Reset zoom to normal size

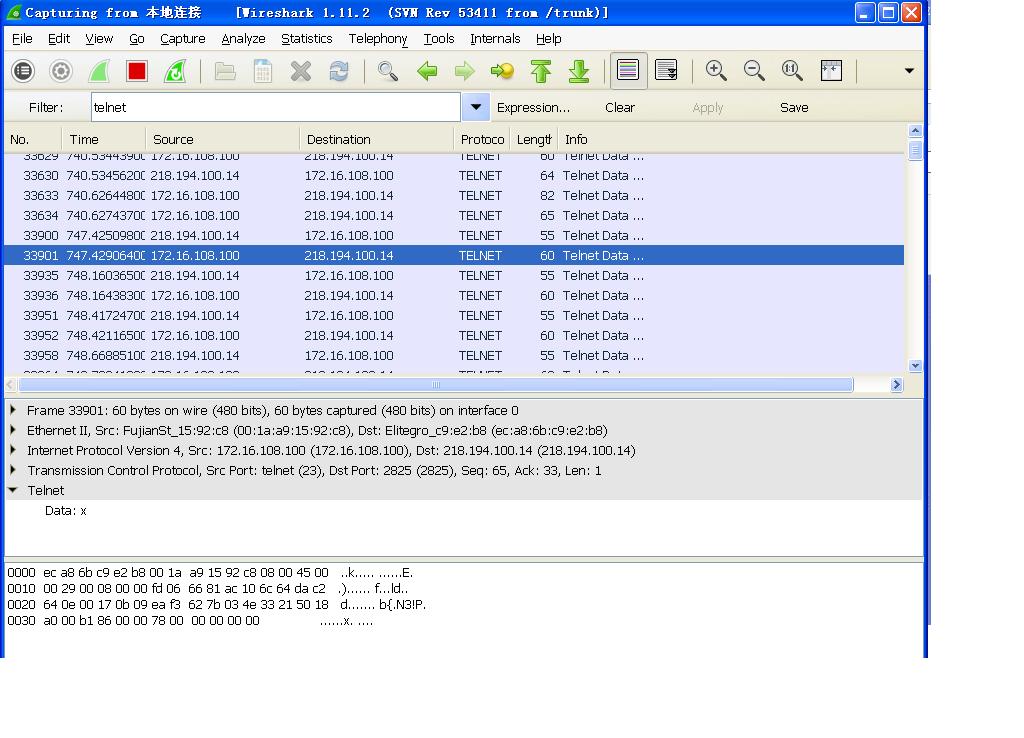[x=792, y=71]
